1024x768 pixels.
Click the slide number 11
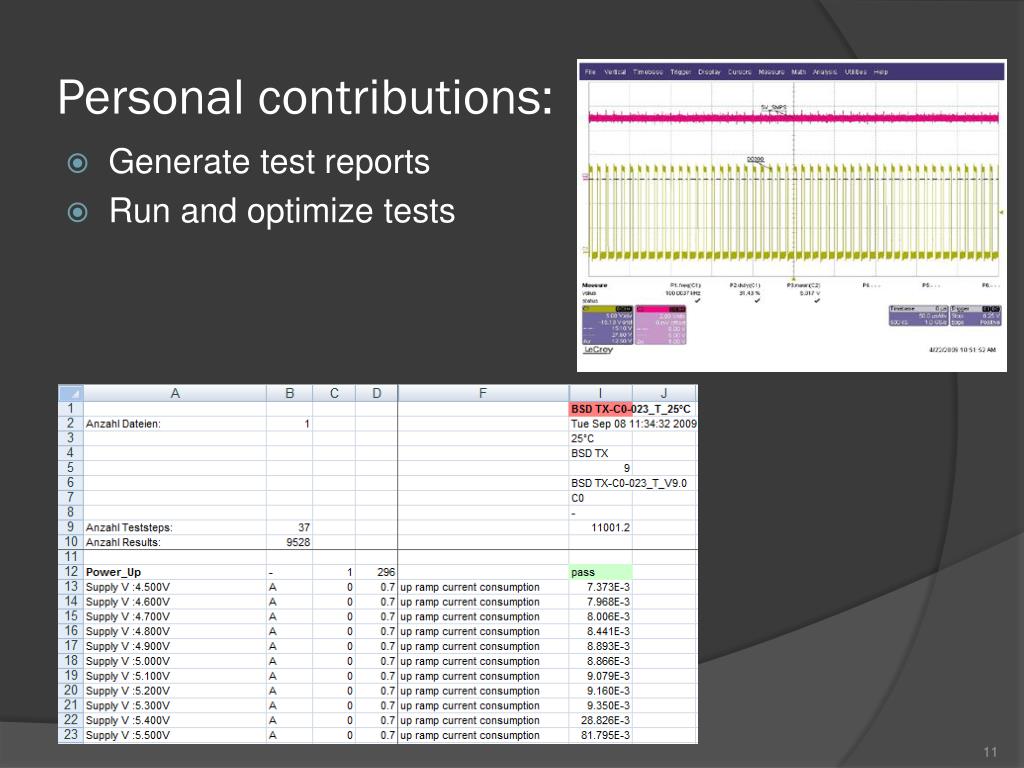990,752
